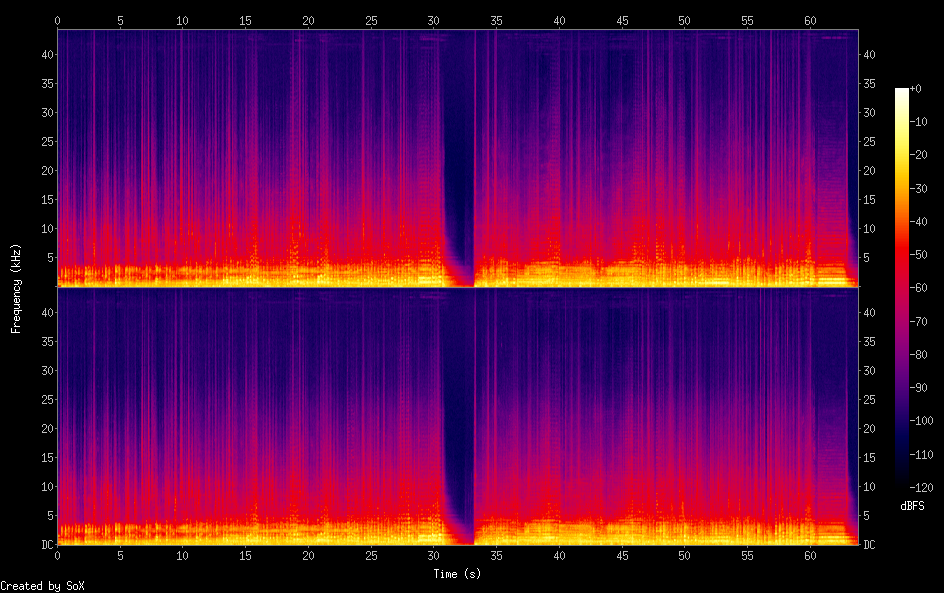Click the "25" tick label on the top time axis
Screen dimensions: 944x593
[x=371, y=20]
